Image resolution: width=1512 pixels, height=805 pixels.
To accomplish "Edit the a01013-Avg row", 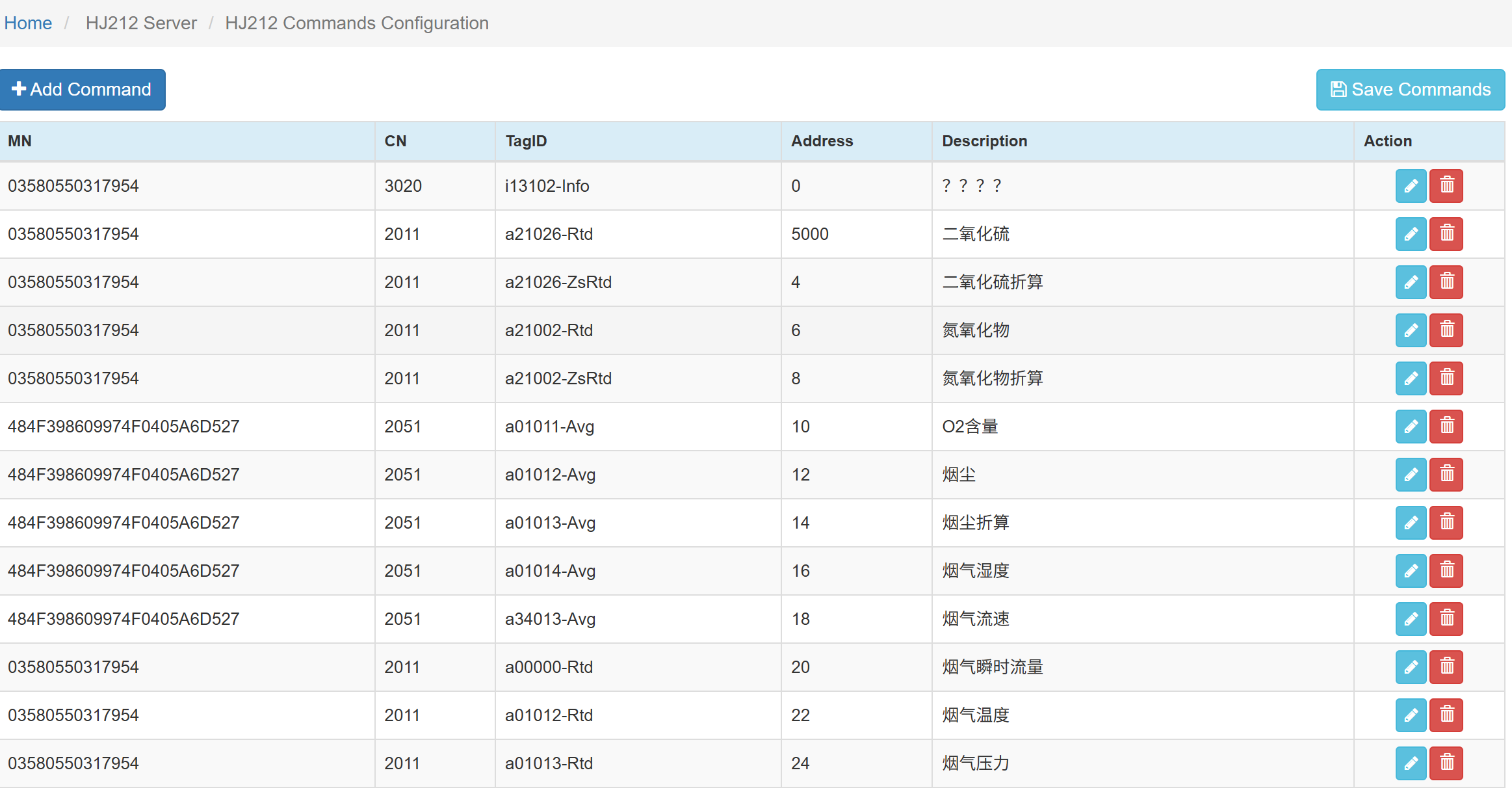I will 1411,523.
